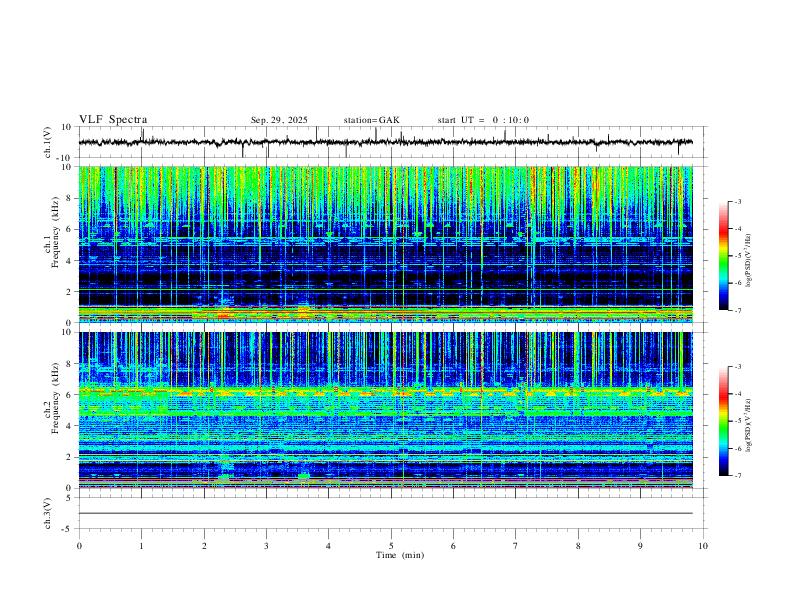Click the flat ch.3 voltage line
792x612 pixels.
(x=385, y=513)
